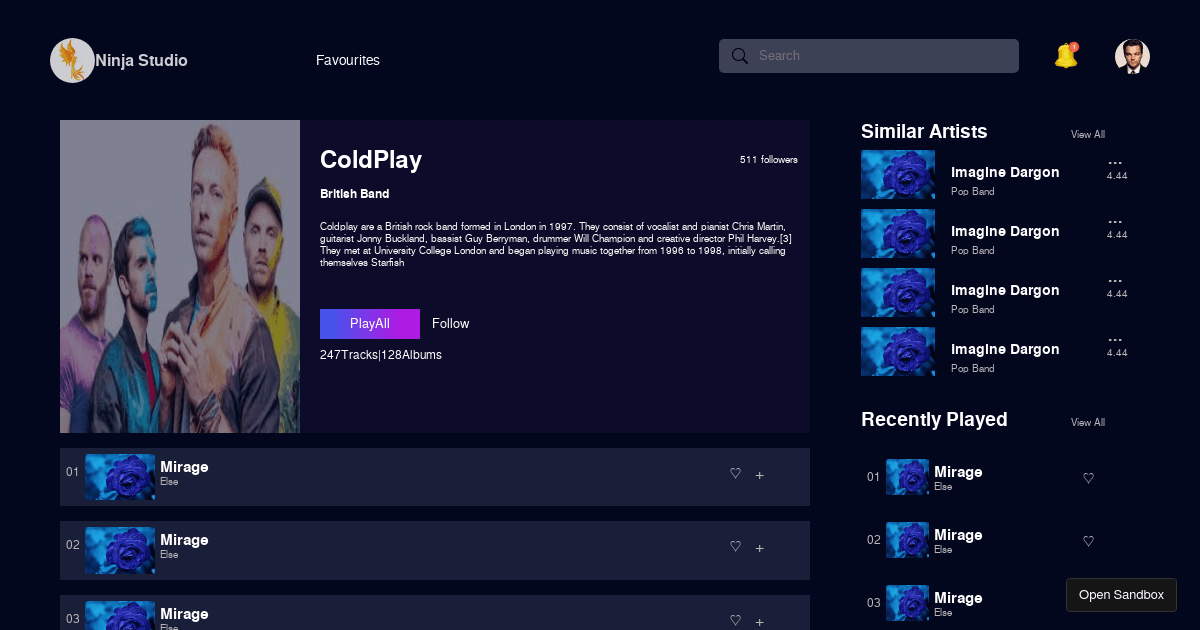Click the Coldplay biography paragraph
This screenshot has width=1200, height=630.
[556, 244]
